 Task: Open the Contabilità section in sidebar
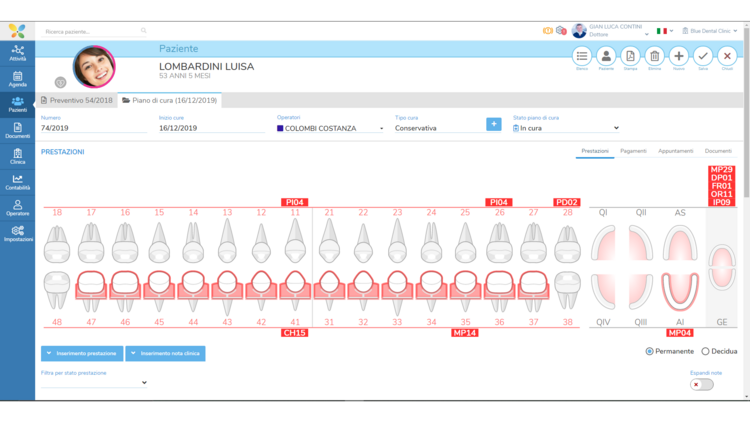coord(17,181)
